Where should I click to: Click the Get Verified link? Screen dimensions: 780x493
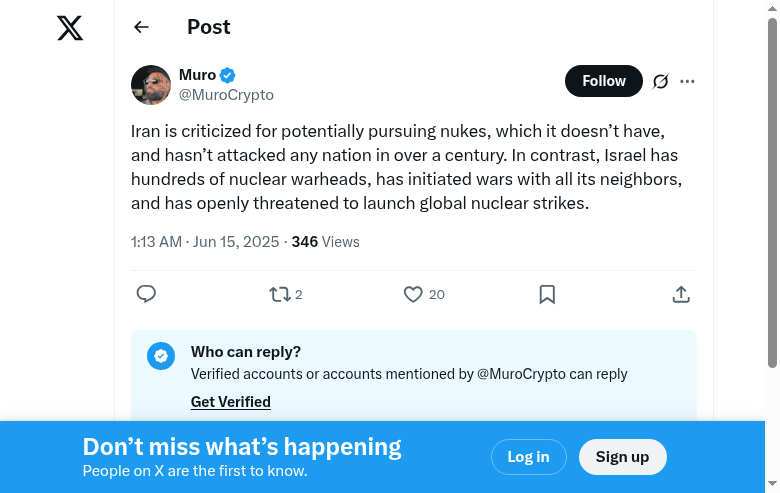click(x=231, y=402)
